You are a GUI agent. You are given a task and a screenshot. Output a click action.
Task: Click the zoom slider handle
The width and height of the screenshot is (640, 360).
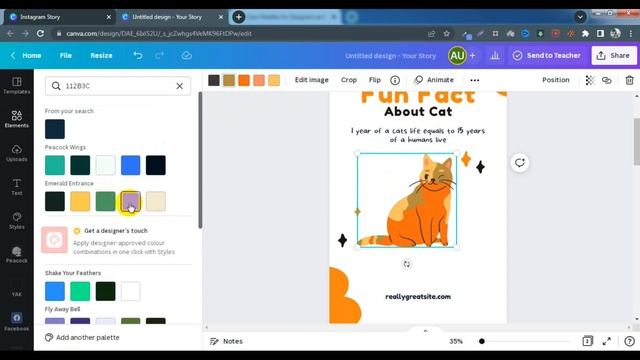482,341
